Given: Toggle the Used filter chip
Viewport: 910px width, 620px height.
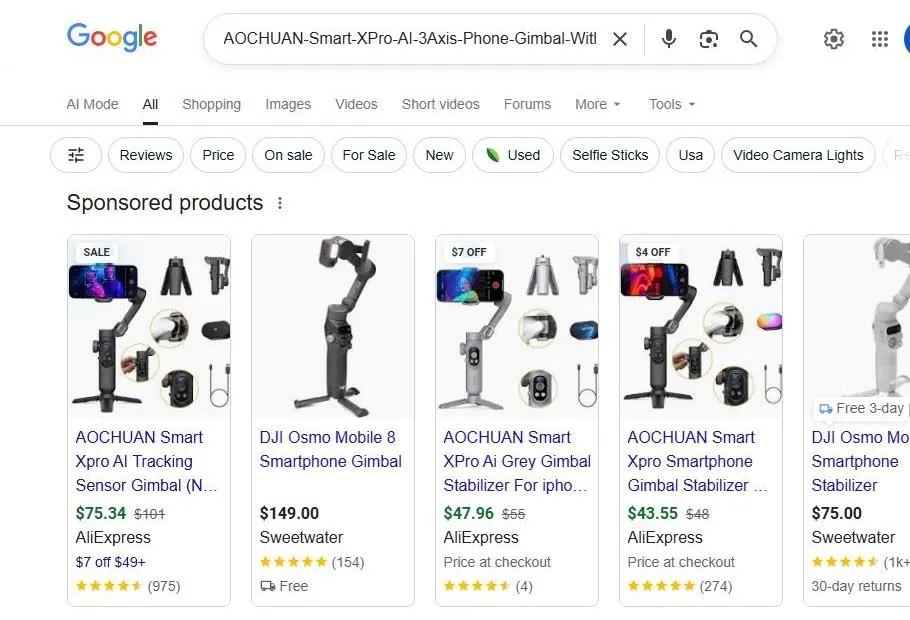Looking at the screenshot, I should click(x=513, y=155).
